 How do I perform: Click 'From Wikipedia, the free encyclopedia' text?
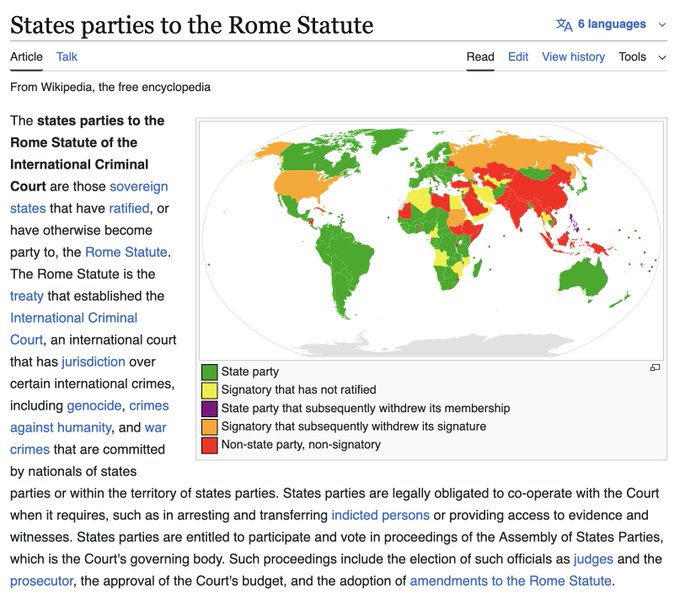110,87
